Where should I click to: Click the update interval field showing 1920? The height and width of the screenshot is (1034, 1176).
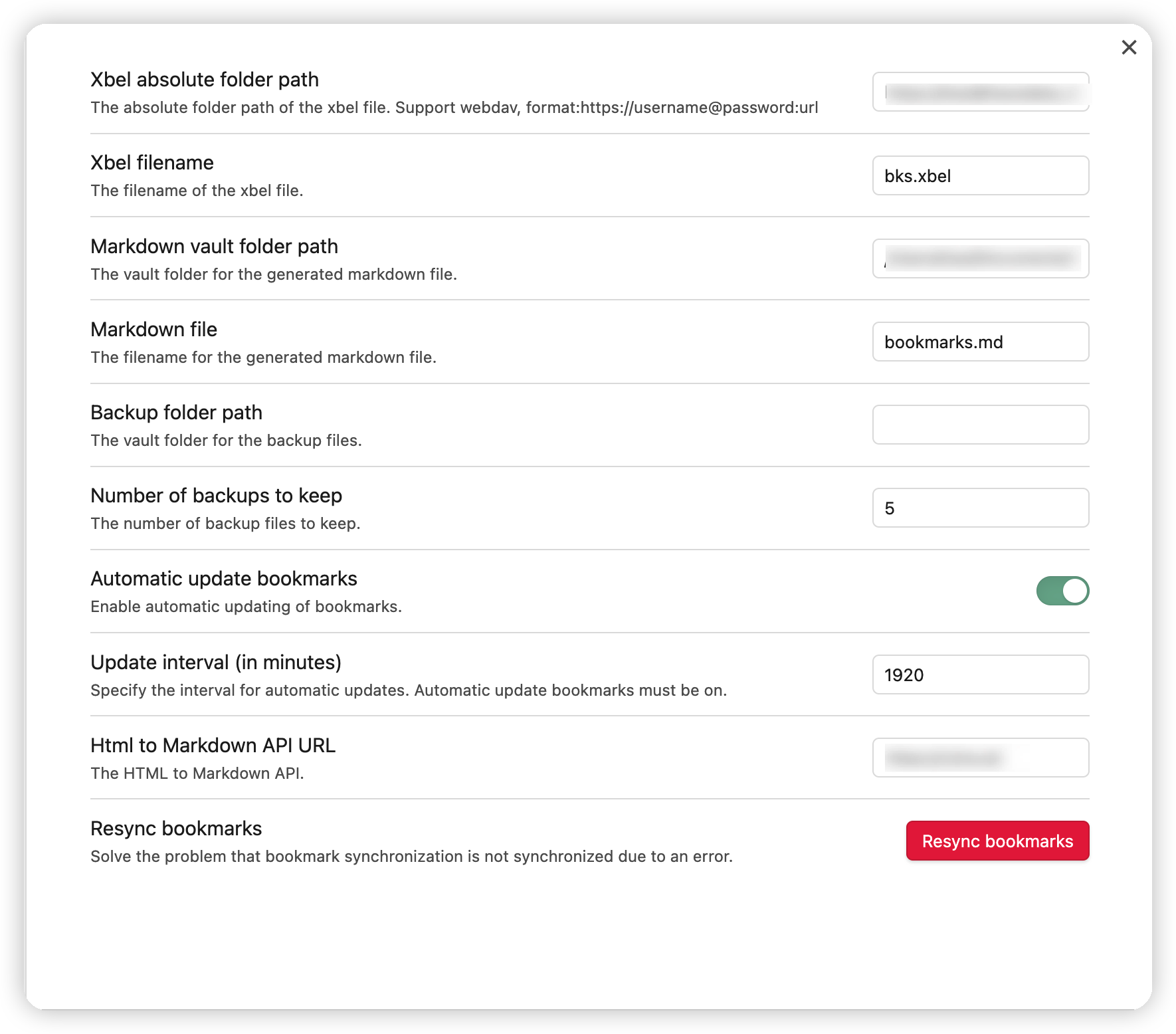(981, 675)
